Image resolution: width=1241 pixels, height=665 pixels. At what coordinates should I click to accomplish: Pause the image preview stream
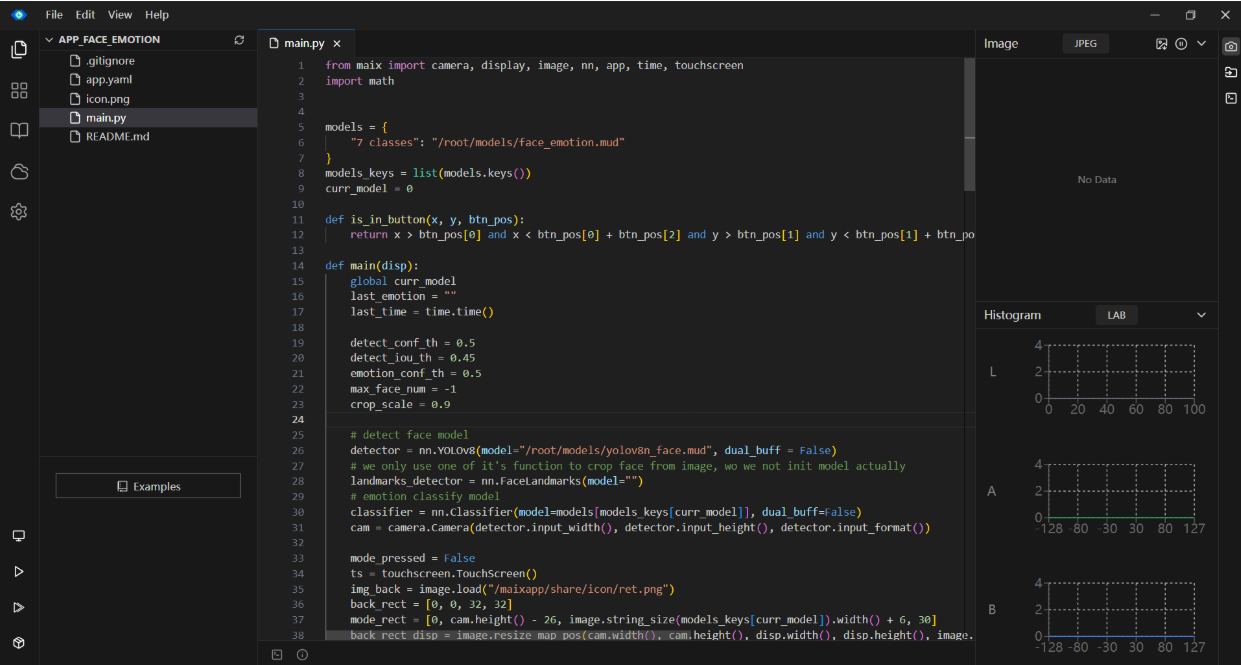[x=1181, y=44]
